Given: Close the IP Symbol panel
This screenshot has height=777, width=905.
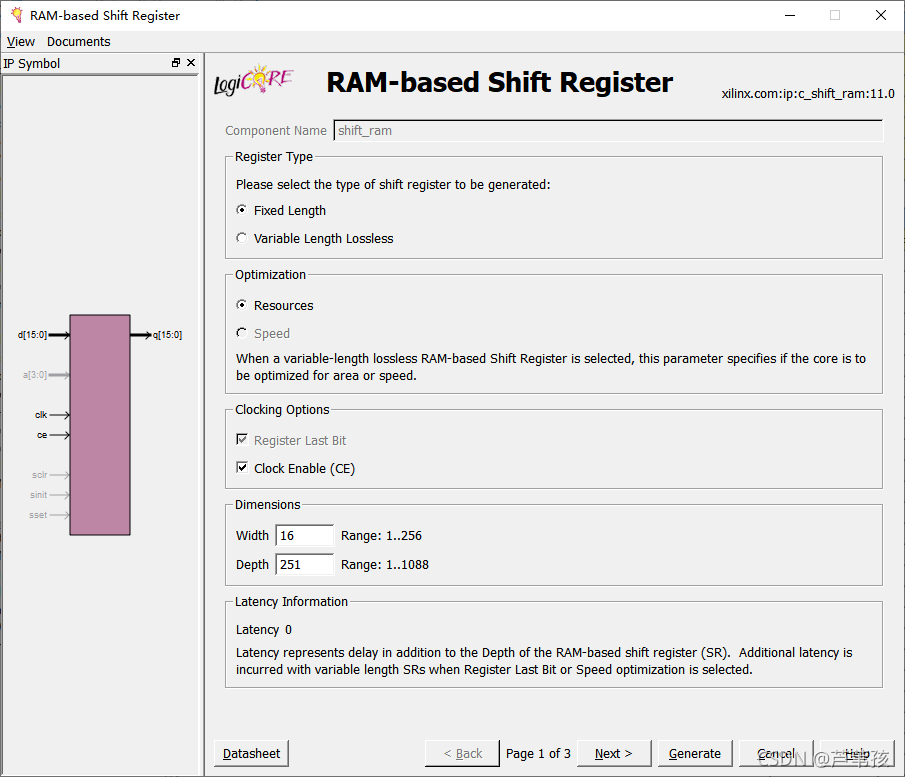Looking at the screenshot, I should click(191, 62).
